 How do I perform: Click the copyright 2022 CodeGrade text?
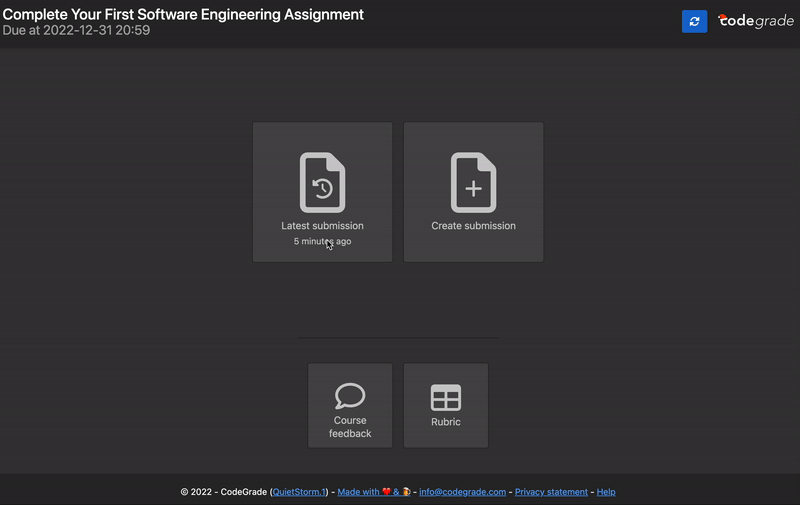click(x=223, y=492)
